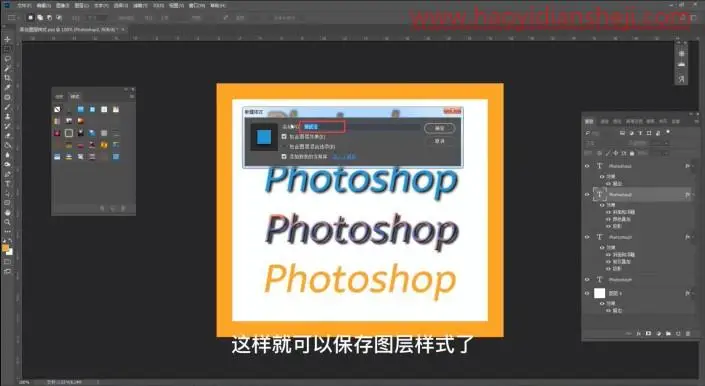Select the Eraser tool
Image resolution: width=705 pixels, height=386 pixels.
7,136
